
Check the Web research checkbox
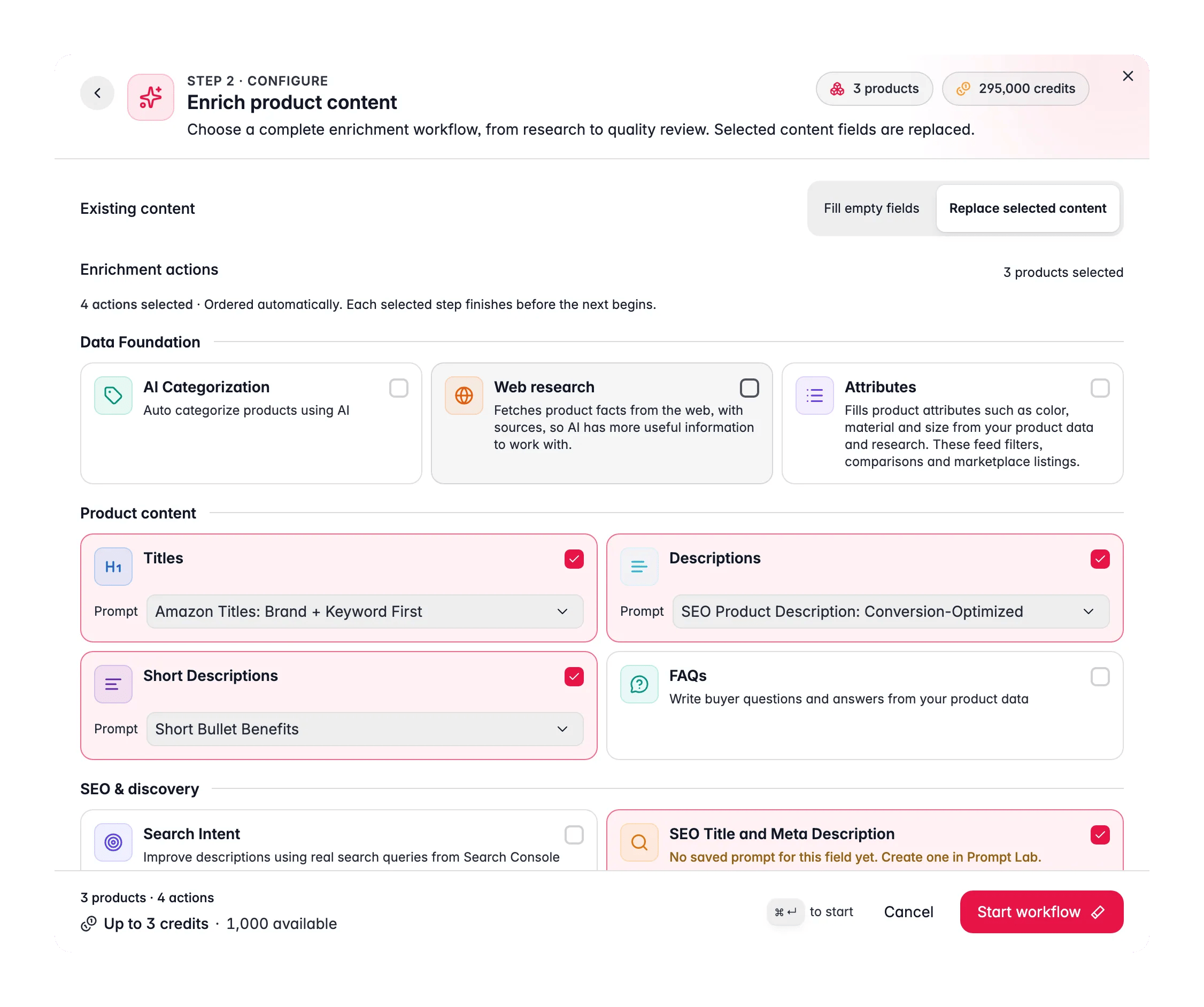(750, 388)
